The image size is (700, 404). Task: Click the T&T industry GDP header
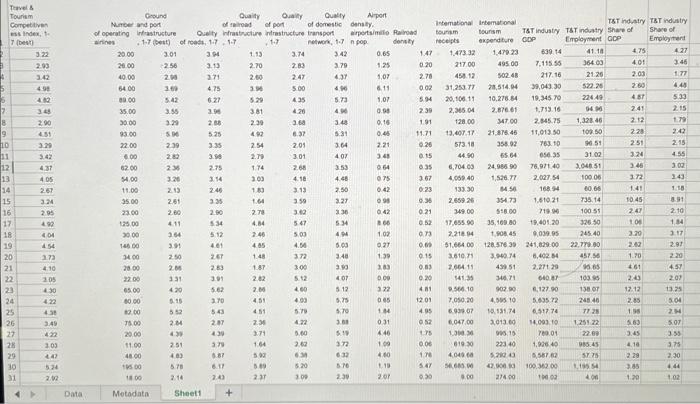[541, 35]
